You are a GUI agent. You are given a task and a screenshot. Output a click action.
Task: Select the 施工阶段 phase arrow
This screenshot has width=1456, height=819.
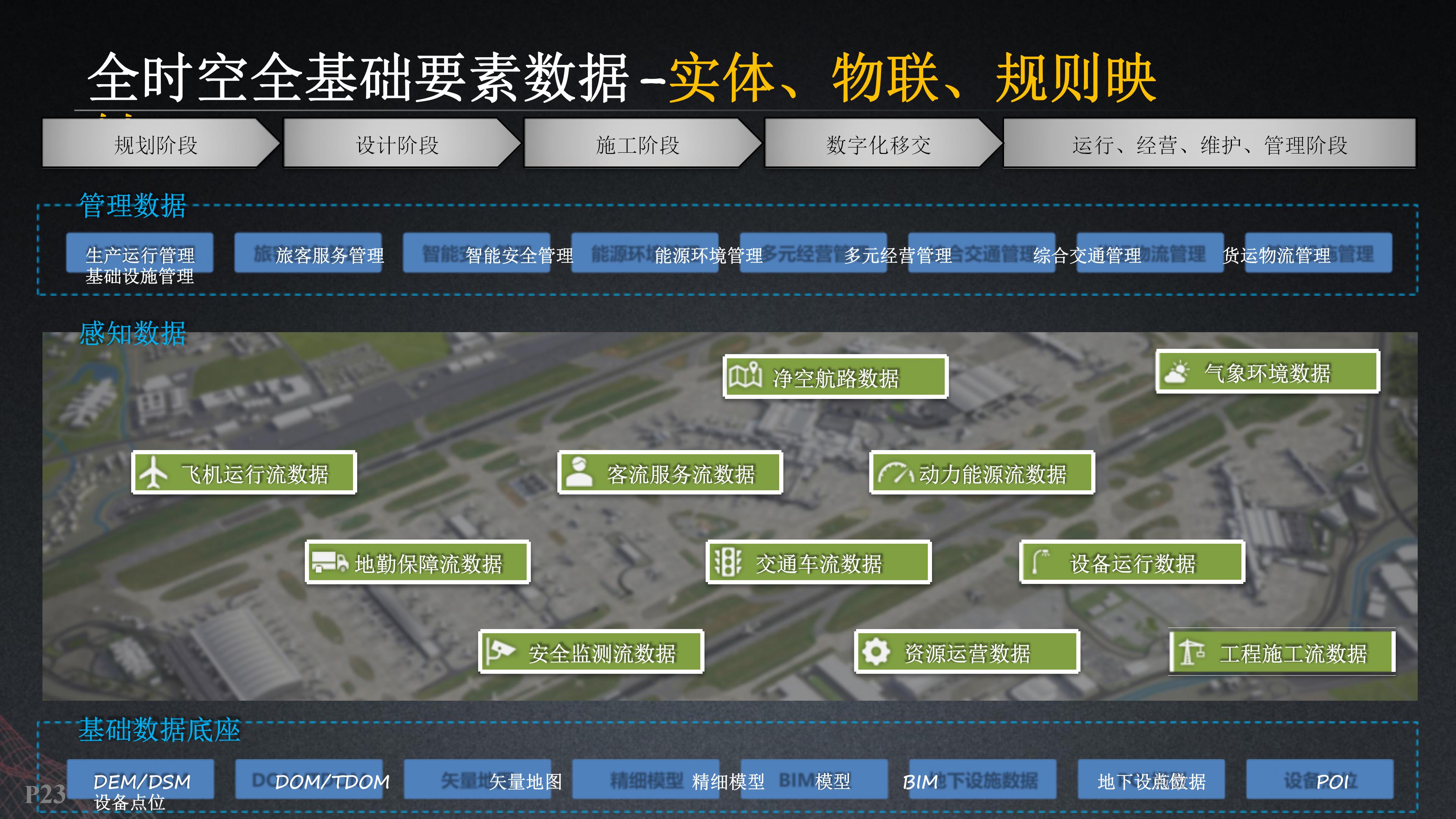(642, 143)
